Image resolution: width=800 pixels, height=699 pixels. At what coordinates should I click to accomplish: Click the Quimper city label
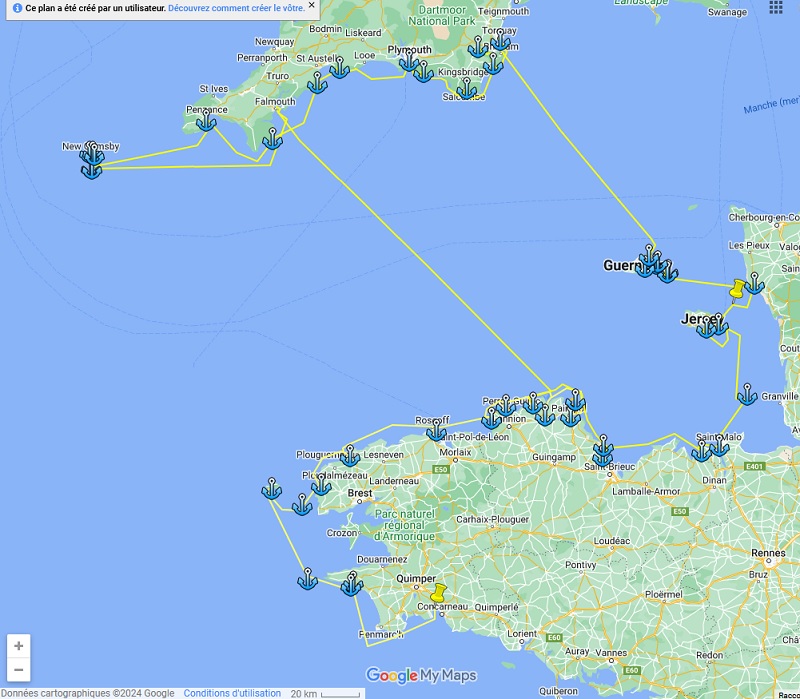pyautogui.click(x=416, y=579)
